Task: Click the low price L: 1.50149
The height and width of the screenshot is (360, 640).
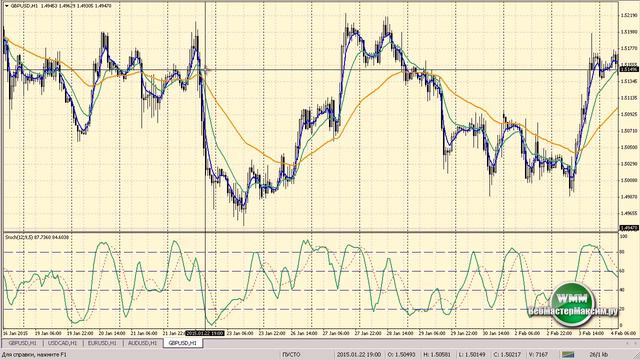Action: click(472, 355)
